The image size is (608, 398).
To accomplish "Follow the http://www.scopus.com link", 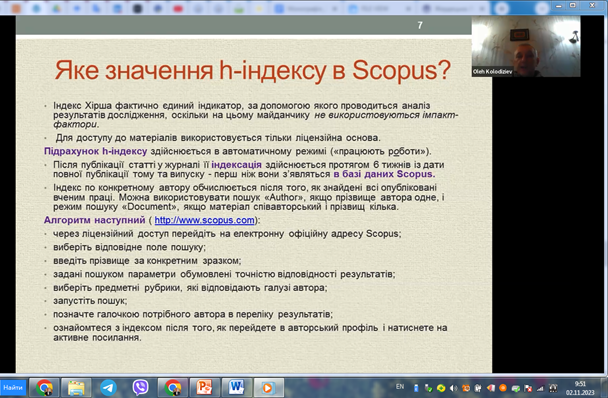I will (204, 220).
